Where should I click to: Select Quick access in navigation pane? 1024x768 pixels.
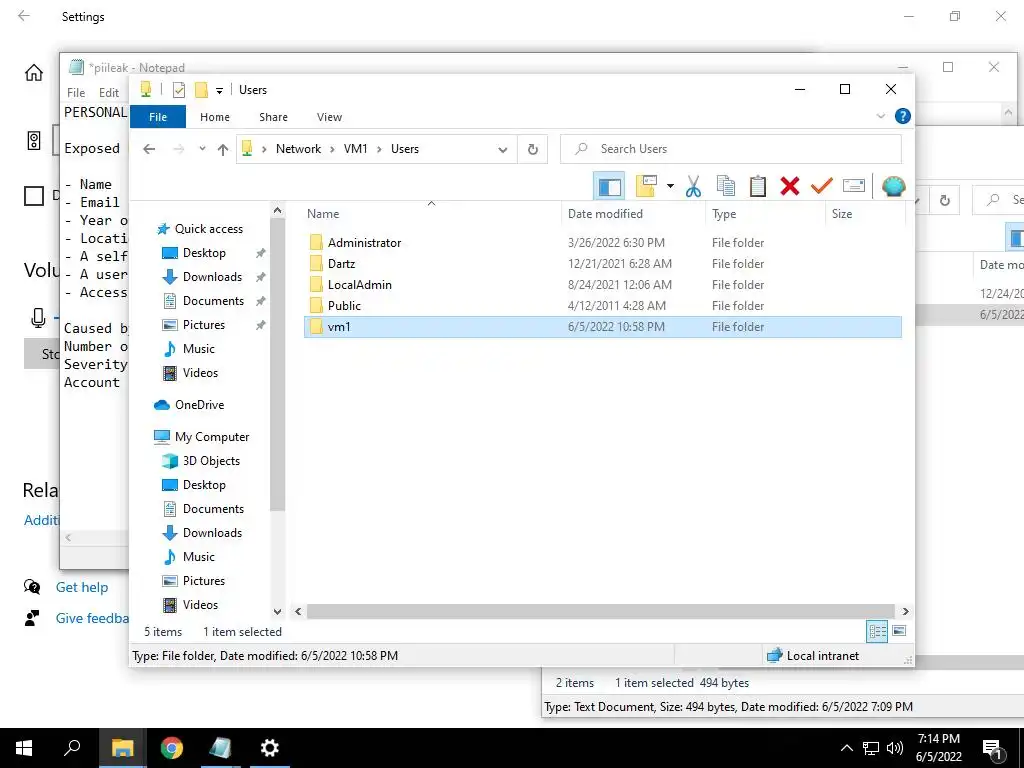pos(200,229)
